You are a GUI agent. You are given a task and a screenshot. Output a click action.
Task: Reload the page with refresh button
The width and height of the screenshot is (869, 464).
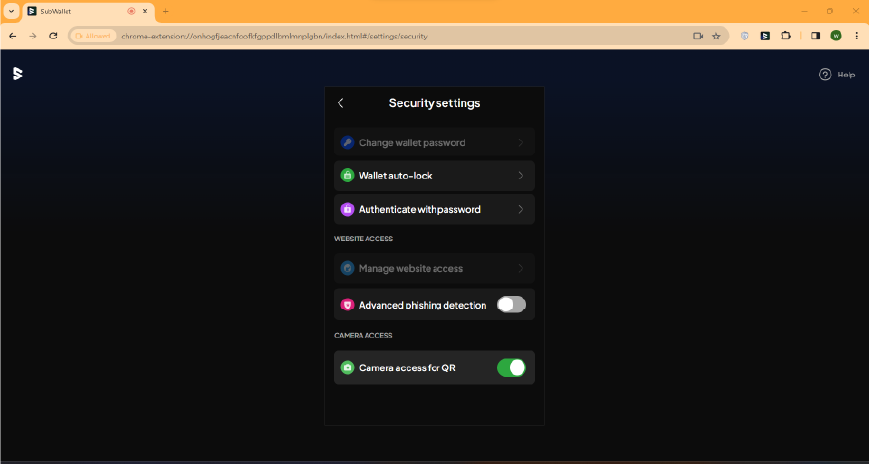click(x=53, y=35)
